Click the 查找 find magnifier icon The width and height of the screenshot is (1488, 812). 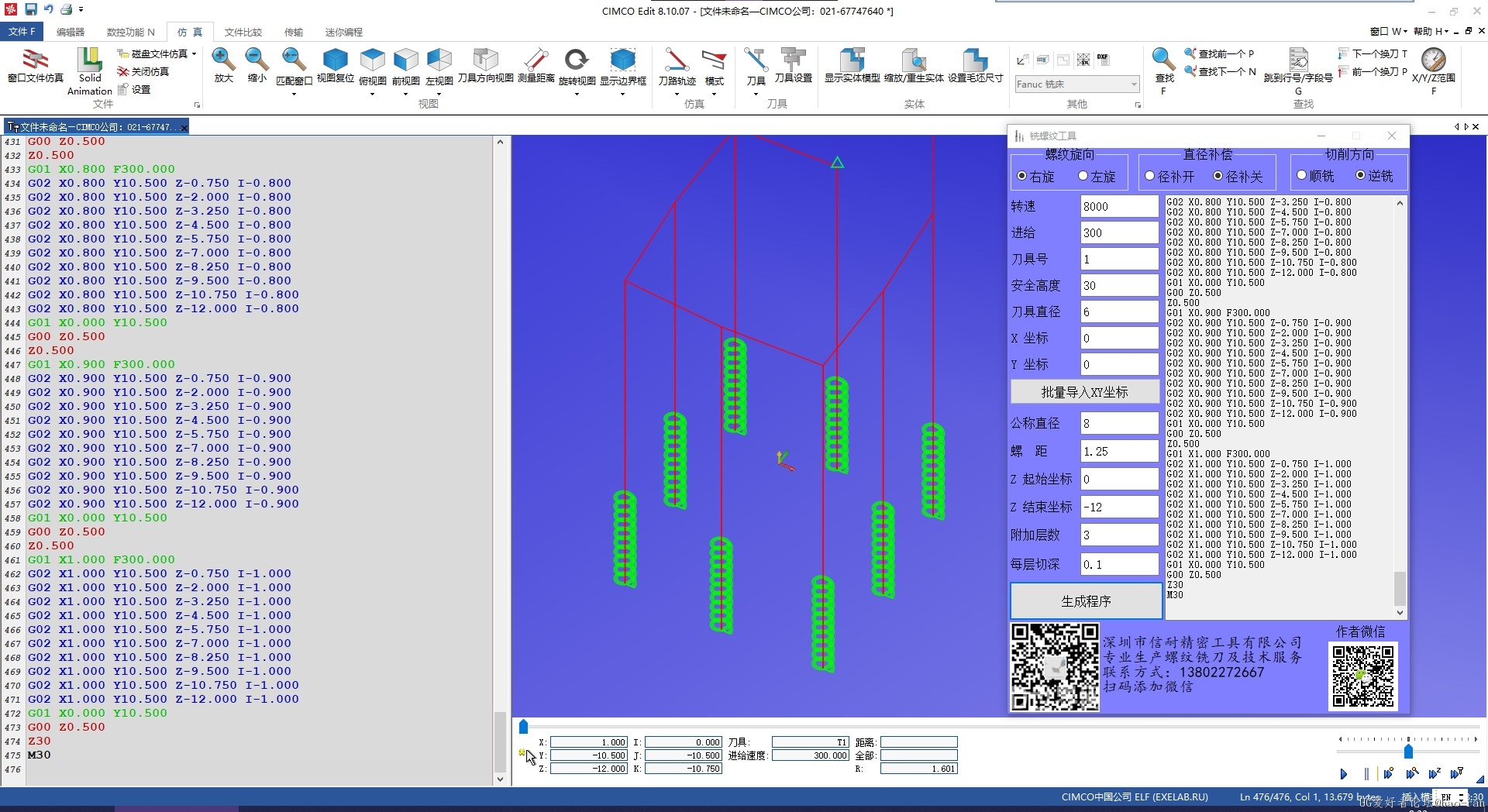coord(1163,58)
